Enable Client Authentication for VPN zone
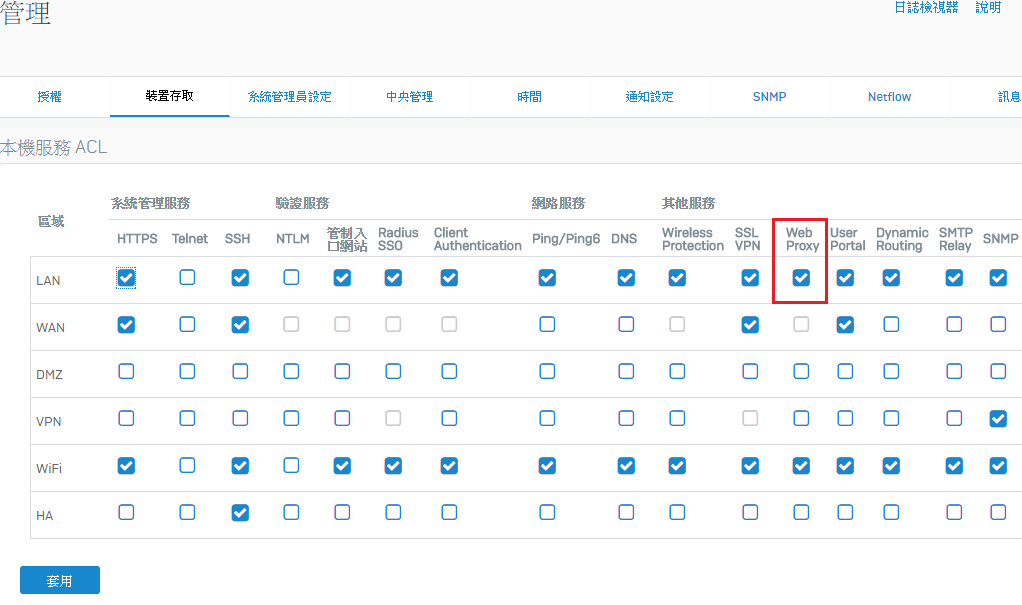1022x605 pixels. [449, 419]
